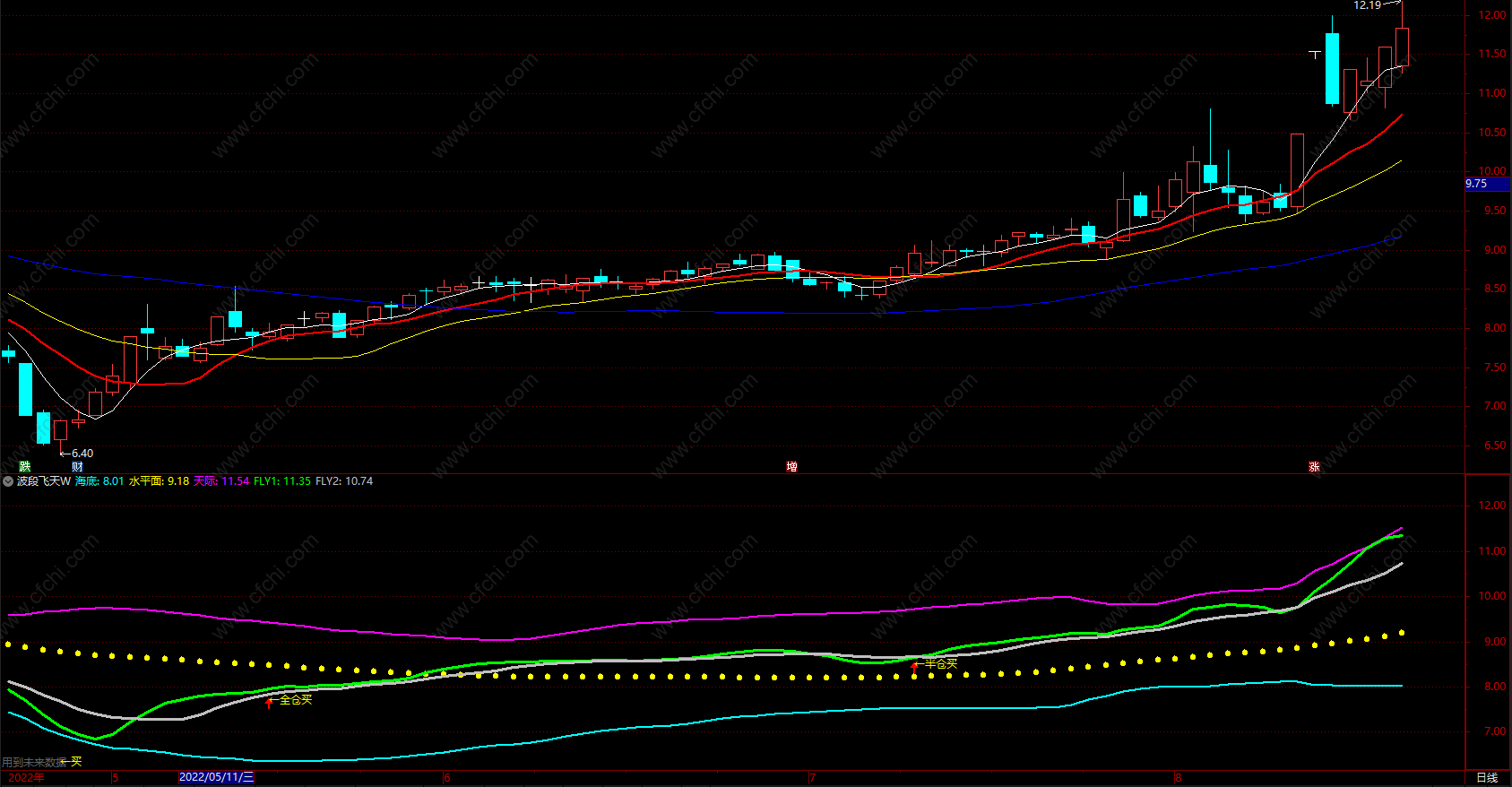This screenshot has height=787, width=1512.
Task: Click the FLY1: 11.35 value
Action: [282, 481]
